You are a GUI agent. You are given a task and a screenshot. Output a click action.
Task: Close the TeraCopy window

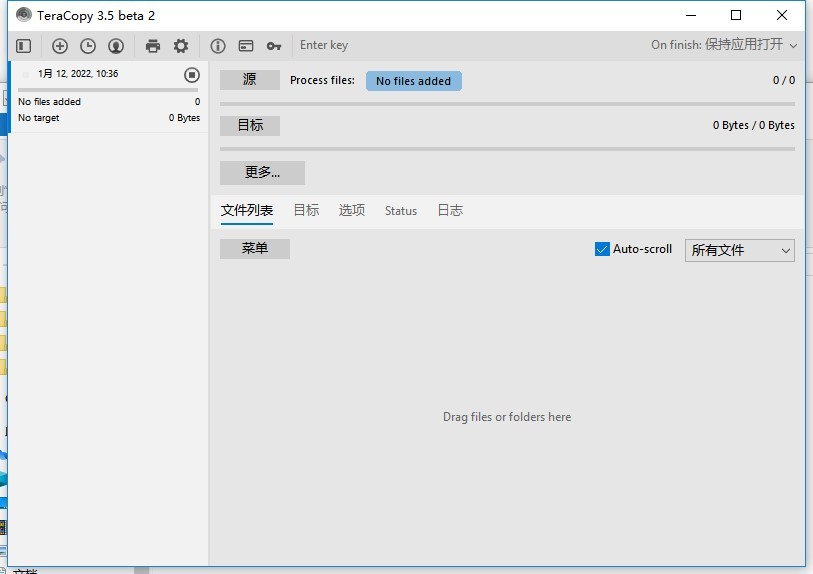point(782,16)
